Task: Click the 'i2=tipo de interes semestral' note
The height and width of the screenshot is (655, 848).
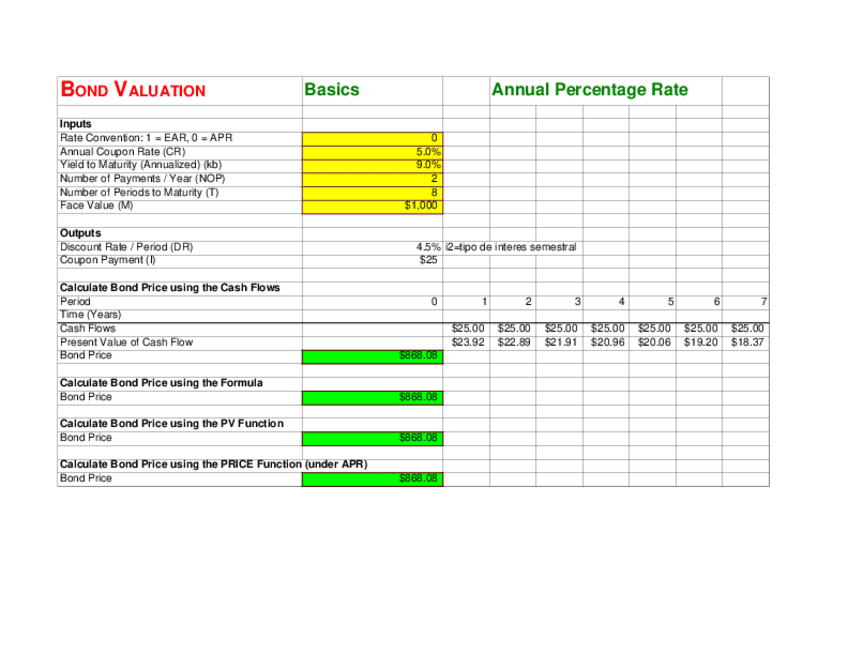Action: (511, 247)
